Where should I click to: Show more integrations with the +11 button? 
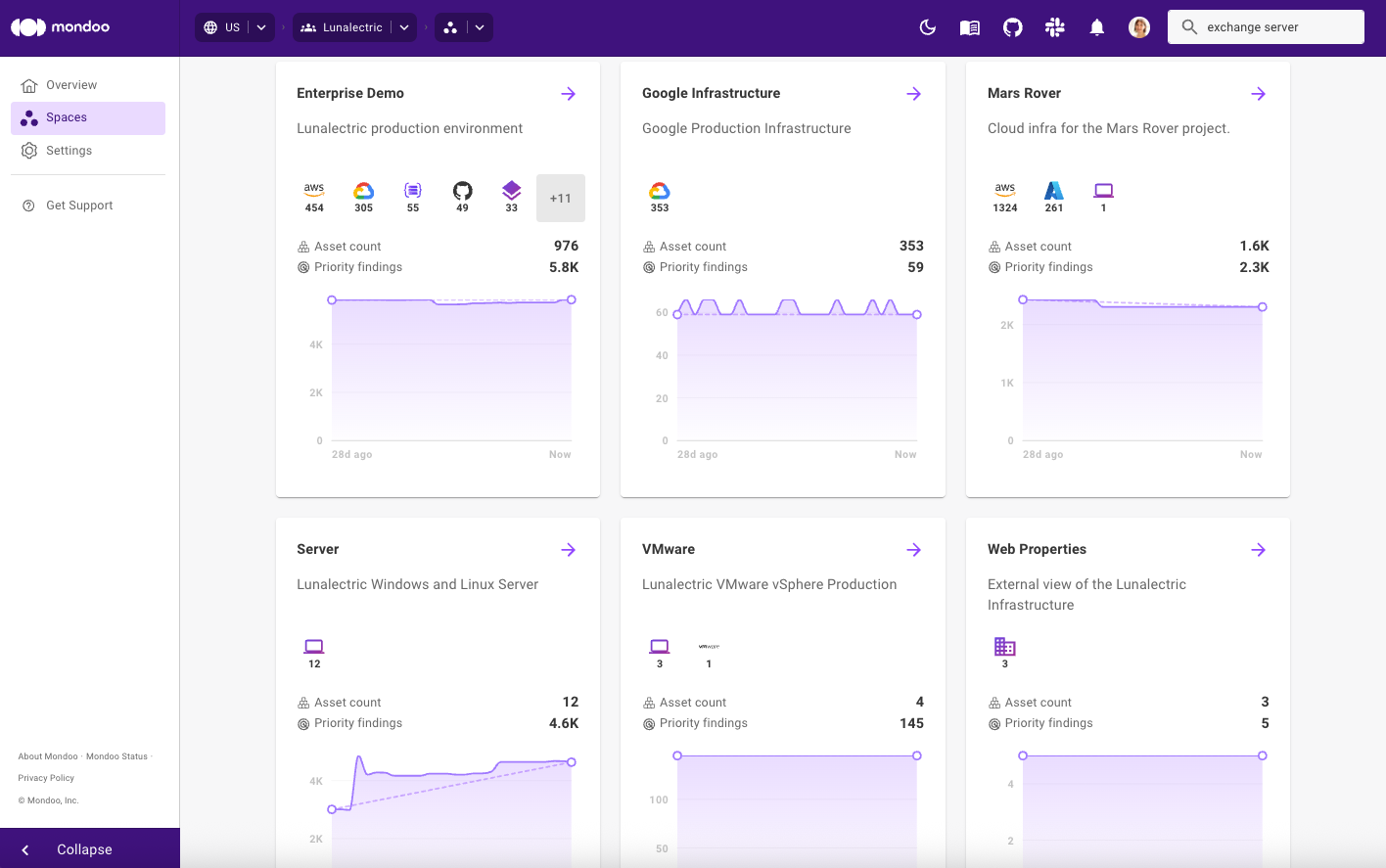point(560,198)
